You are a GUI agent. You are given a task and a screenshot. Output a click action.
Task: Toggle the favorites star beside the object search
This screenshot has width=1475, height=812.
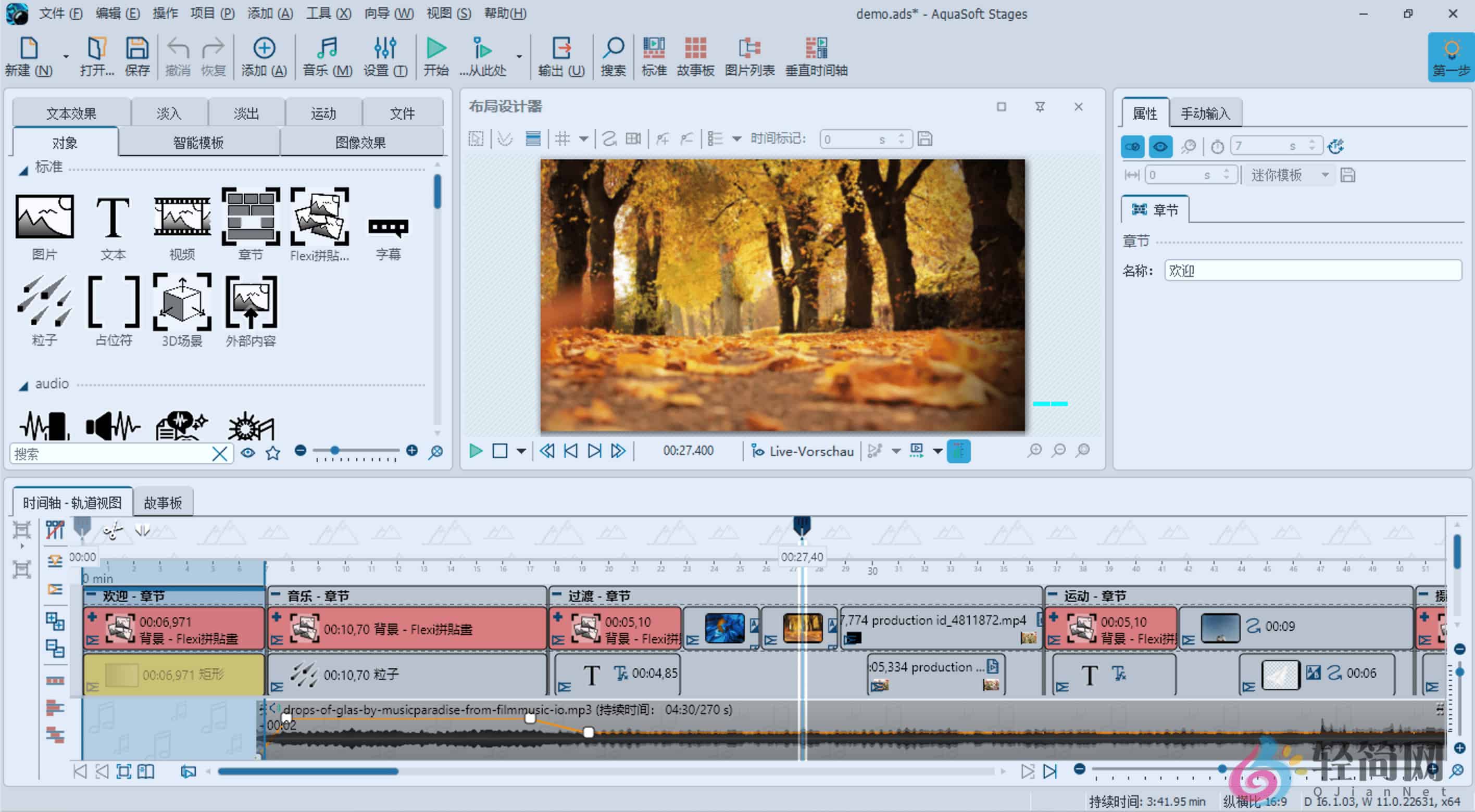point(272,453)
